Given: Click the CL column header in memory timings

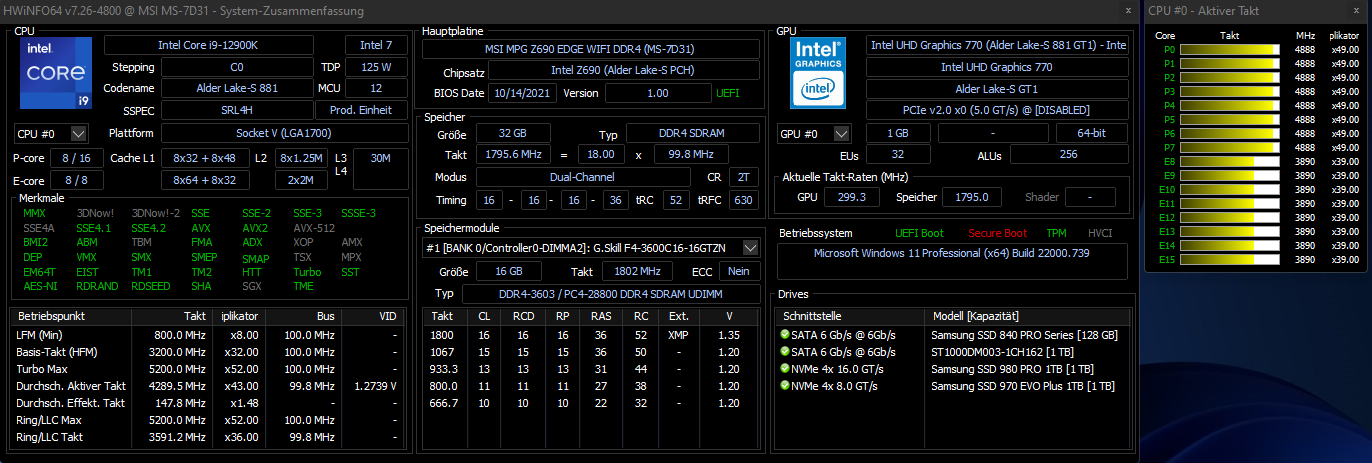Looking at the screenshot, I should point(484,316).
